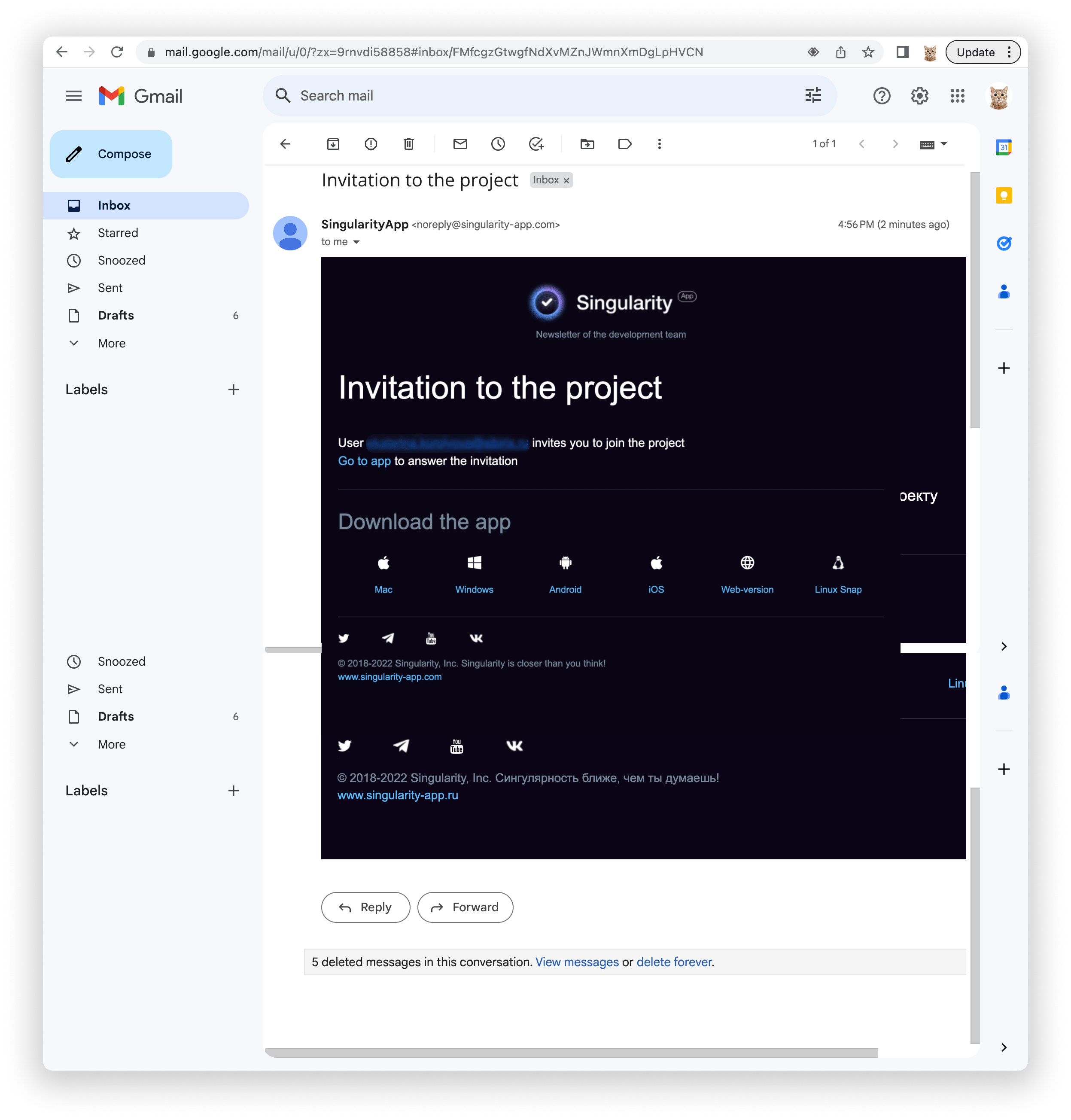
Task: Create new label with upper plus
Action: pyautogui.click(x=233, y=390)
